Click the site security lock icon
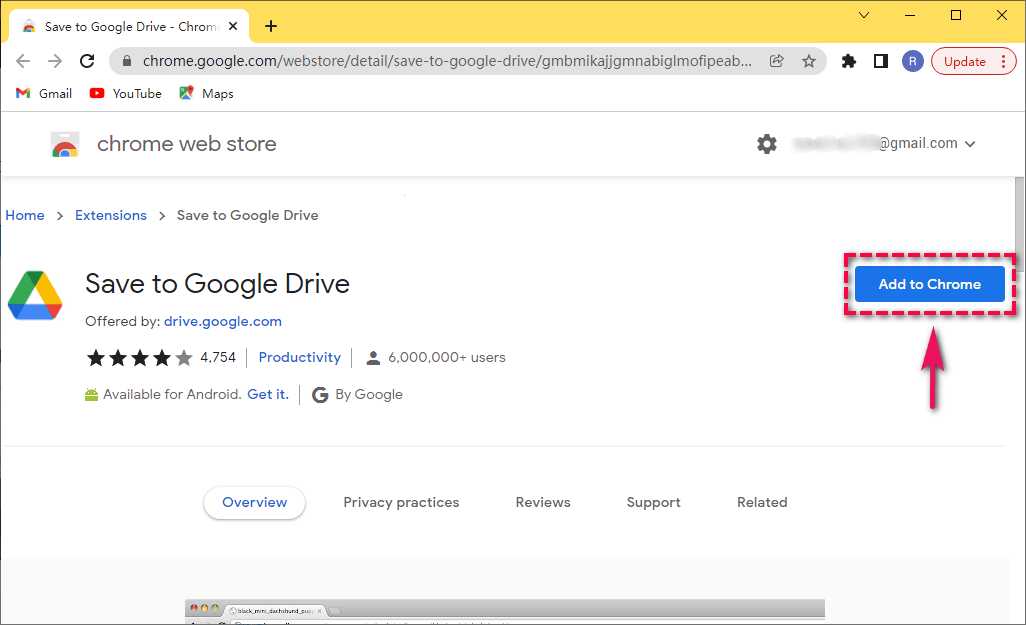Viewport: 1026px width, 625px height. pos(126,61)
